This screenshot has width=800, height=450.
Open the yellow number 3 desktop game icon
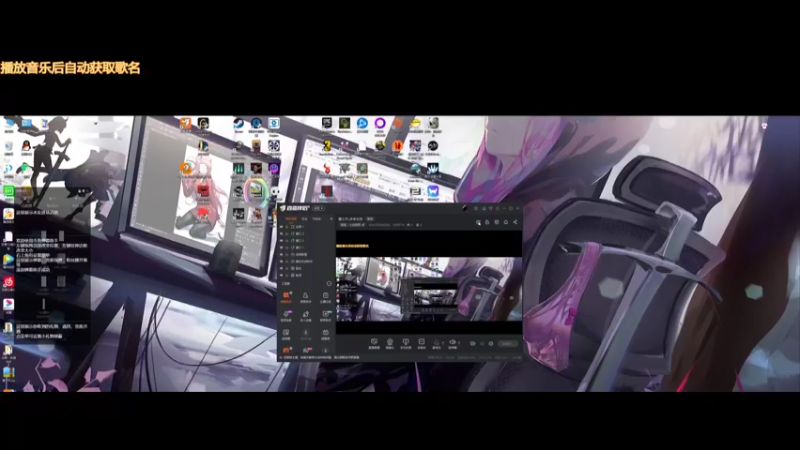click(x=327, y=145)
